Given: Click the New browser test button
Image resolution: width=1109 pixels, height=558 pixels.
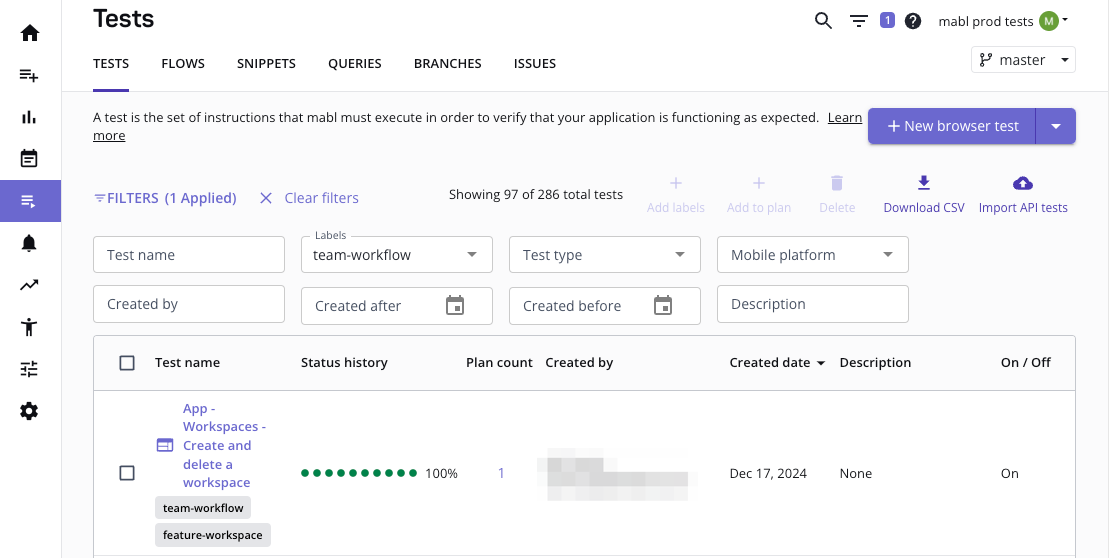Looking at the screenshot, I should click(952, 126).
